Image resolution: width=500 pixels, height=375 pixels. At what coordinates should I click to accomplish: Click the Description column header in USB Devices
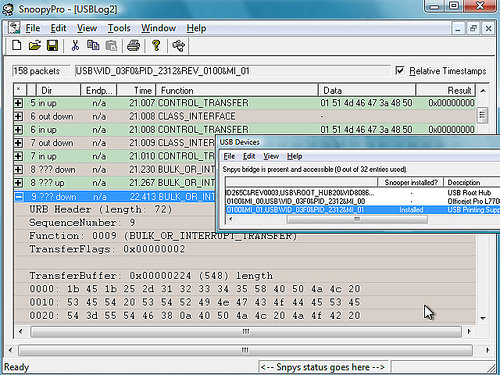point(472,182)
